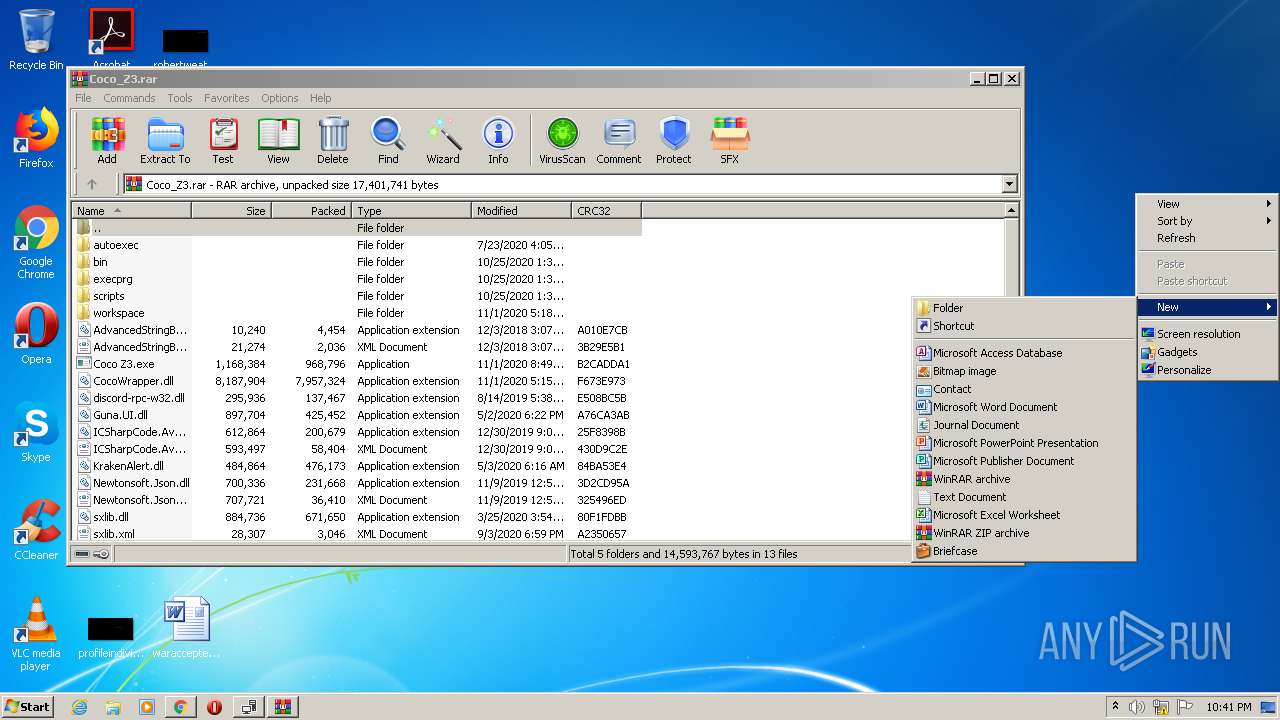This screenshot has height=720, width=1280.
Task: Open the File menu
Action: [x=83, y=98]
